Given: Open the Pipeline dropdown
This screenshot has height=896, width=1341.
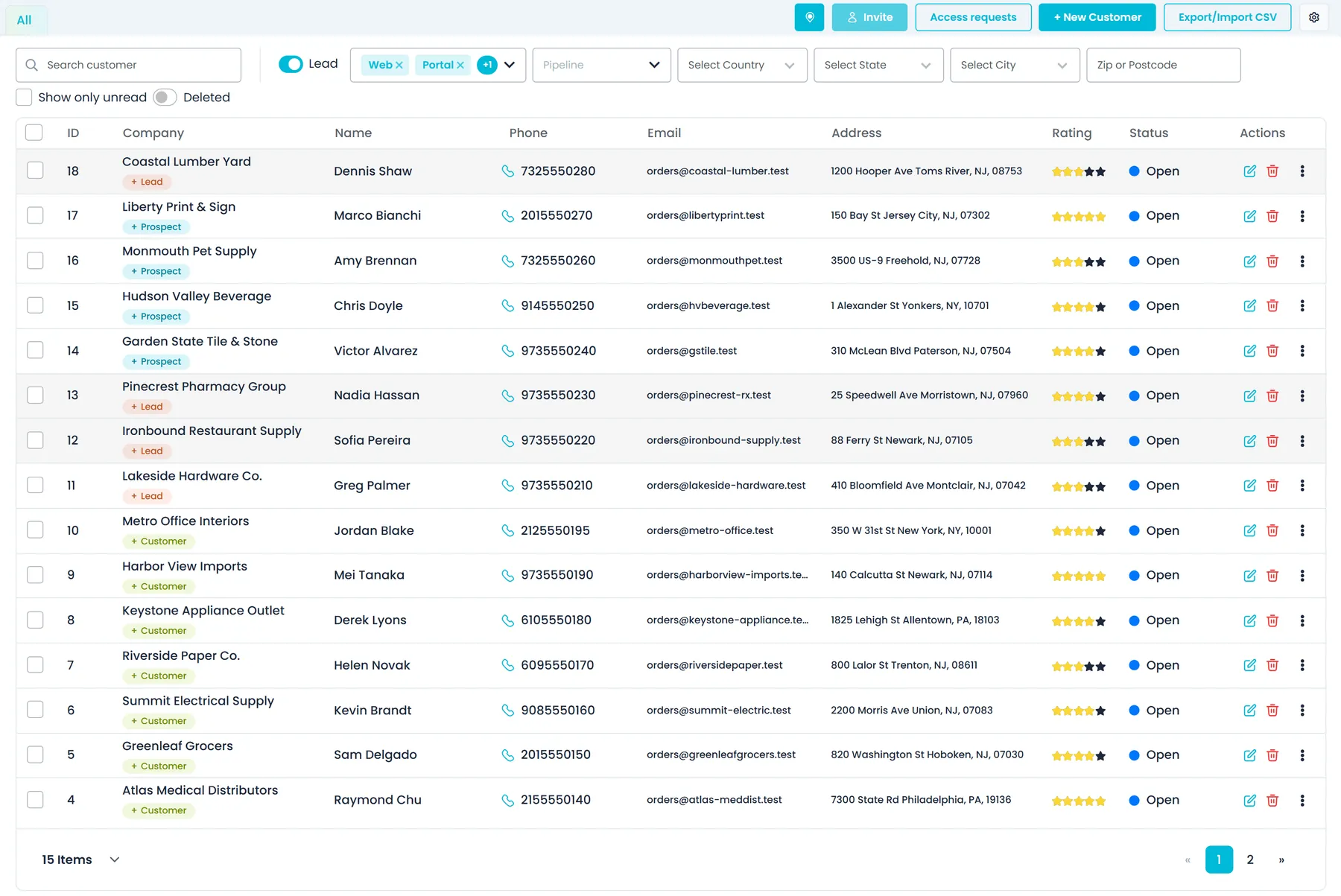Looking at the screenshot, I should click(601, 65).
